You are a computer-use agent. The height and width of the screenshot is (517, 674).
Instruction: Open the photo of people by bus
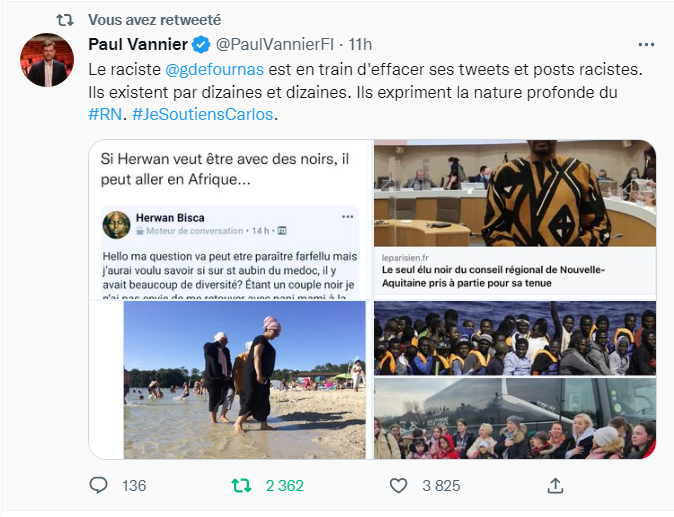(515, 418)
